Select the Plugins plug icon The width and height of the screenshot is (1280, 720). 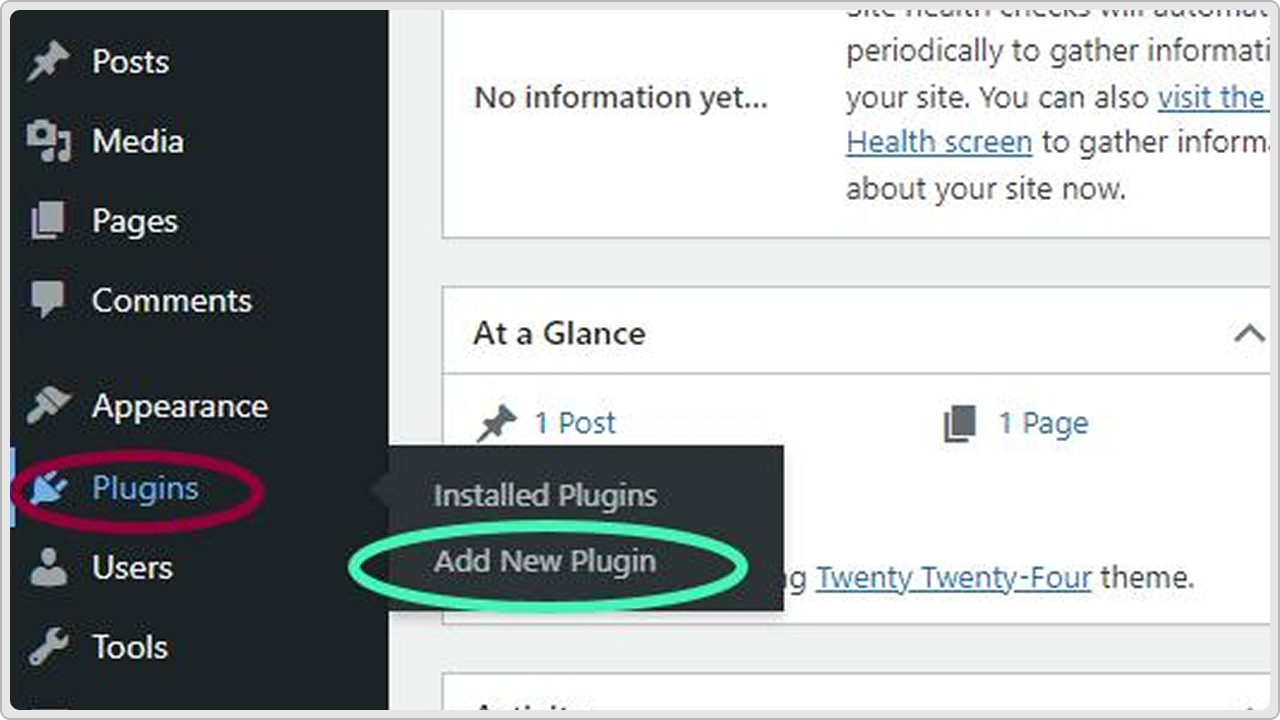coord(45,487)
